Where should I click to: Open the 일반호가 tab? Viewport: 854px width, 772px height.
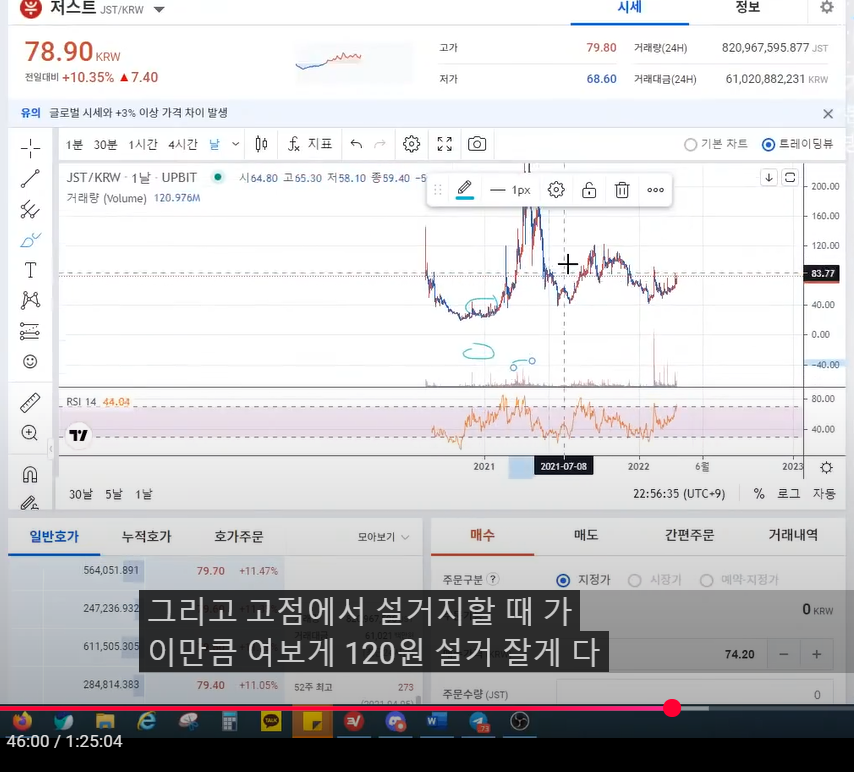54,537
